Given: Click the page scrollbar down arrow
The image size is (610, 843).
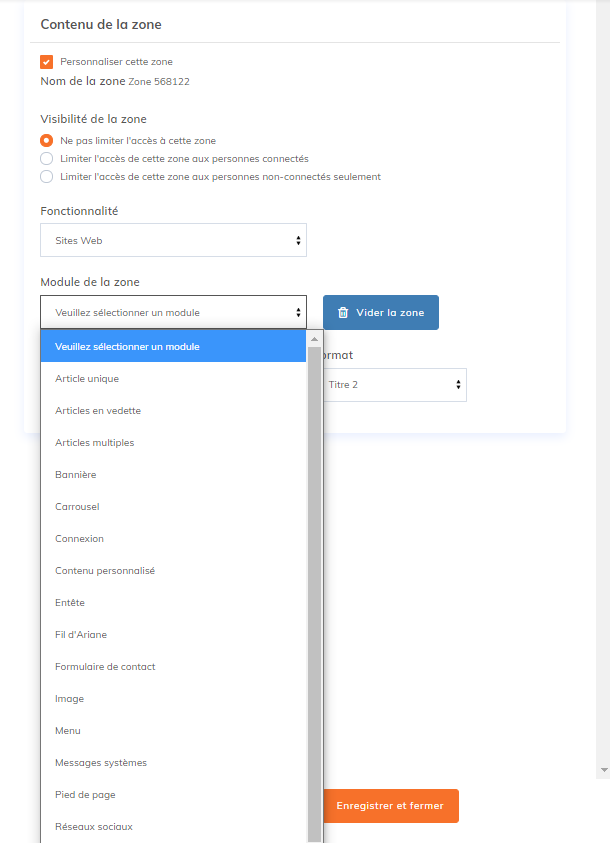Looking at the screenshot, I should tap(603, 770).
